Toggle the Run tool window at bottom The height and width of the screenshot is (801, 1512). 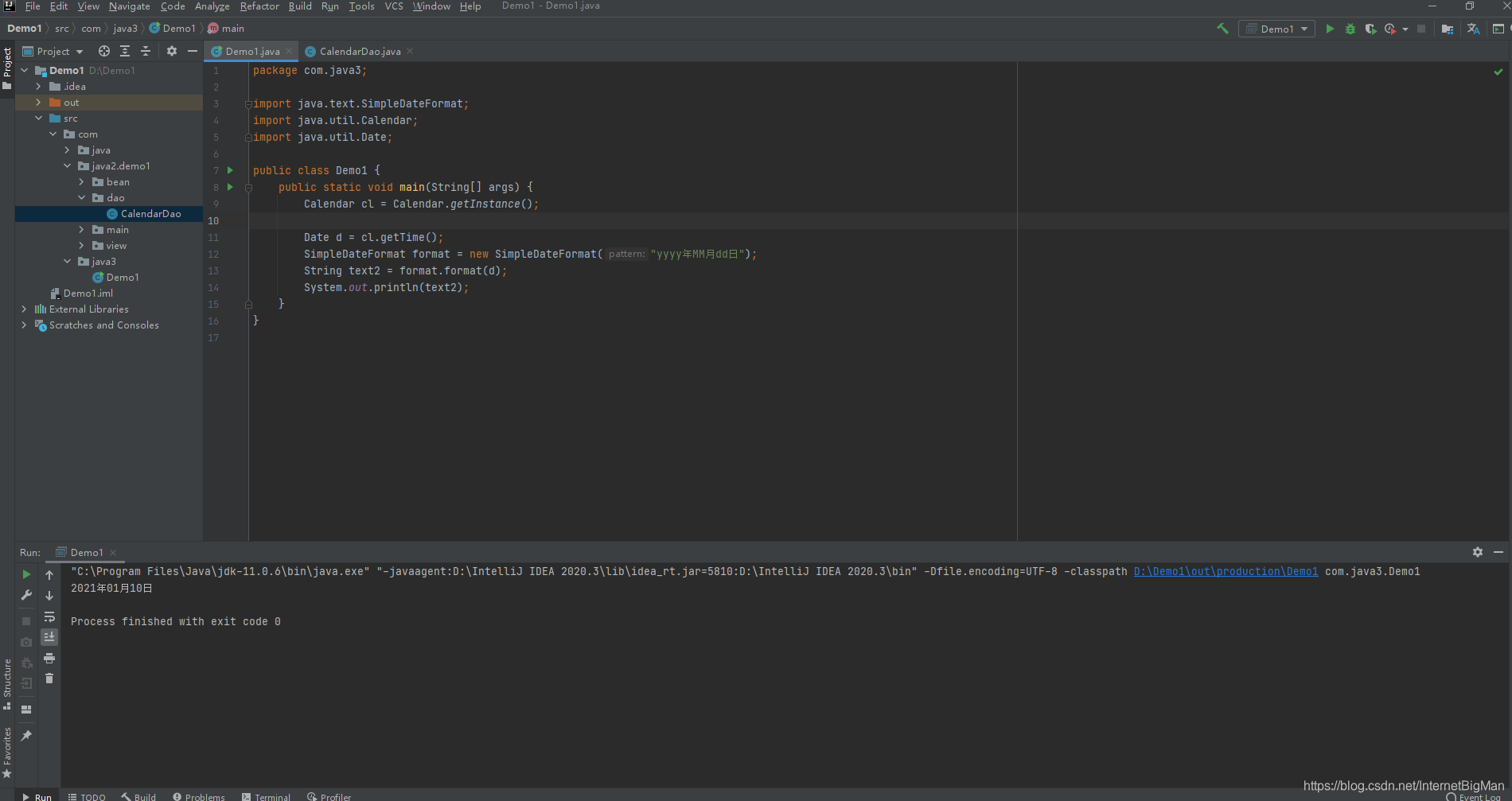coord(37,796)
